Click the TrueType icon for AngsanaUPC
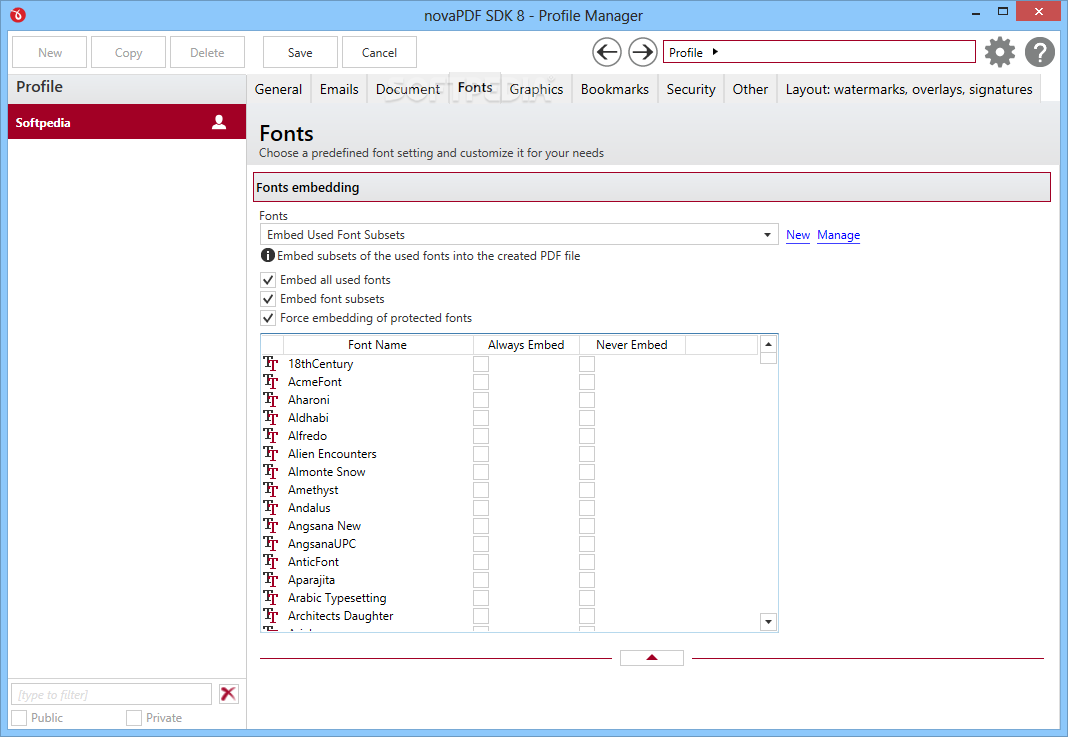 click(270, 544)
